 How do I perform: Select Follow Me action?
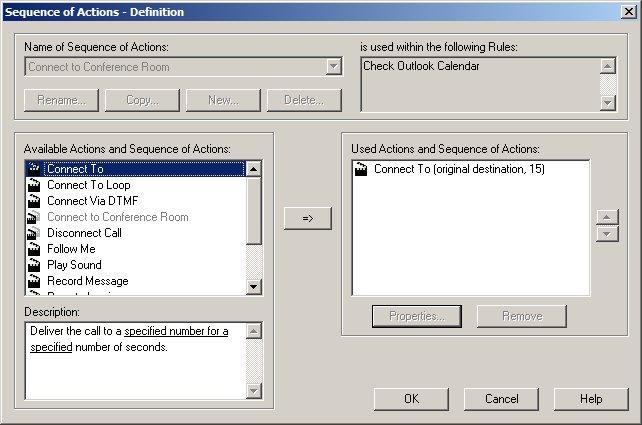[71, 249]
